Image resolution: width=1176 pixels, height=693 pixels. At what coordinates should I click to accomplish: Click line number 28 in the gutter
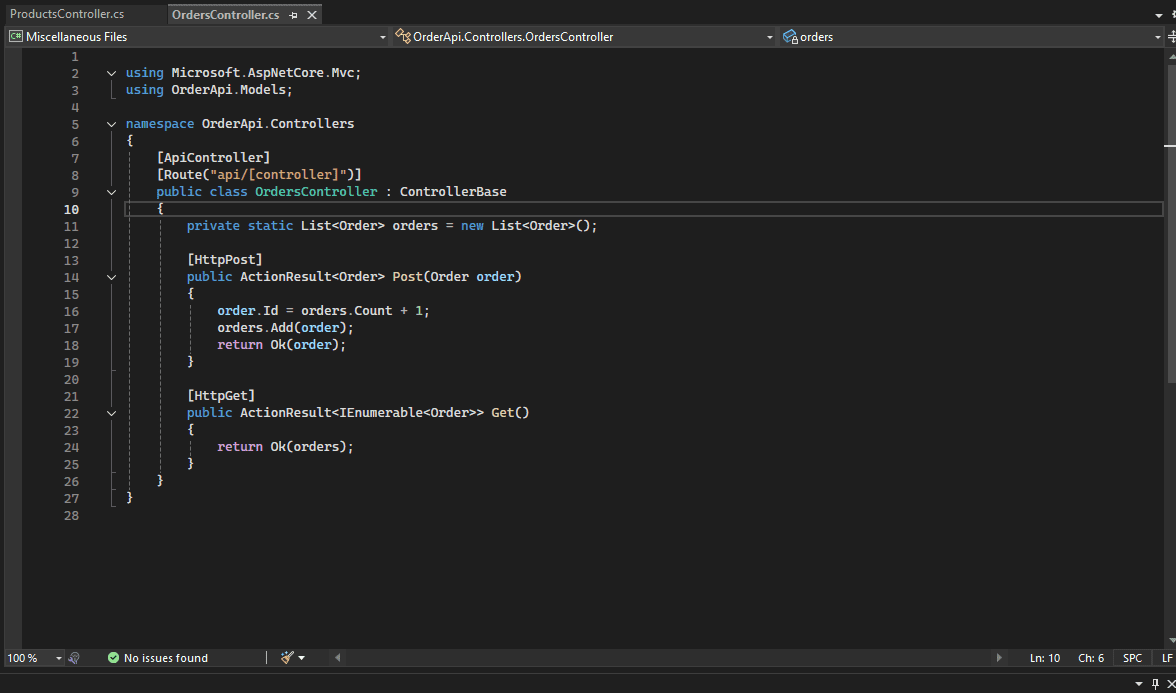pos(71,515)
